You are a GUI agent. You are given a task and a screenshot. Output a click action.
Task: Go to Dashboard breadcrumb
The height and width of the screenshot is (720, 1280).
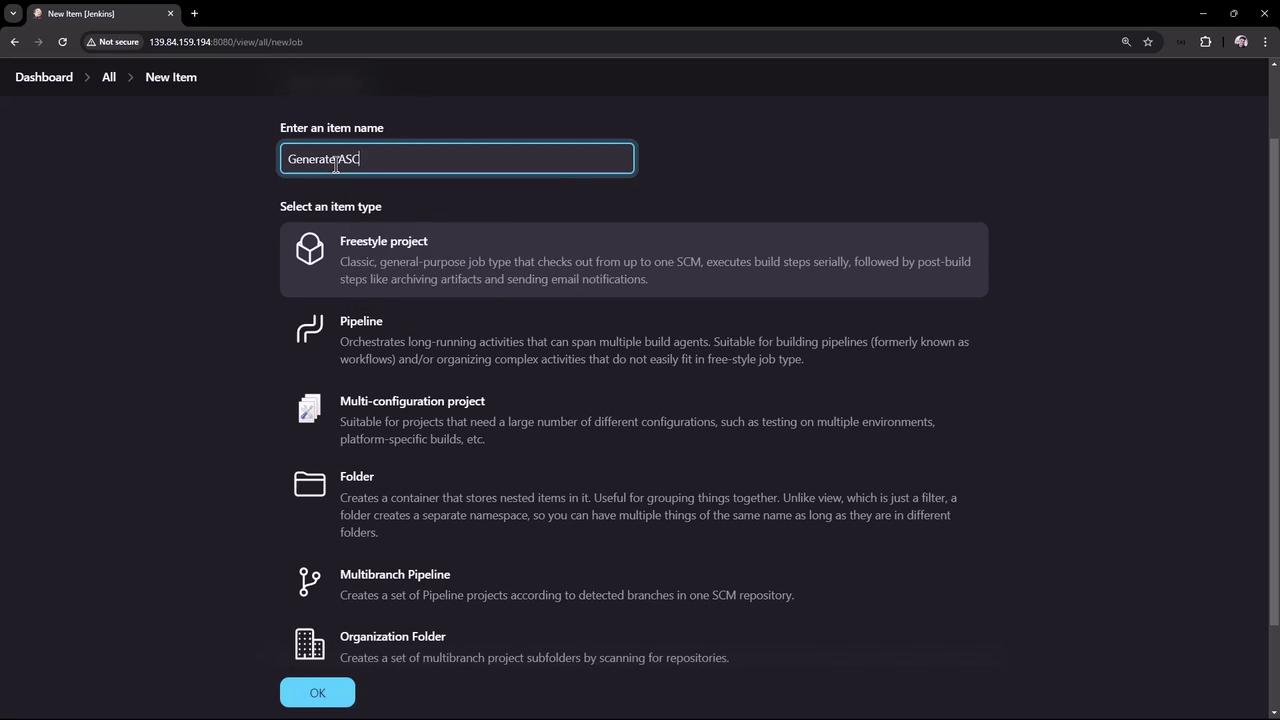(x=44, y=77)
